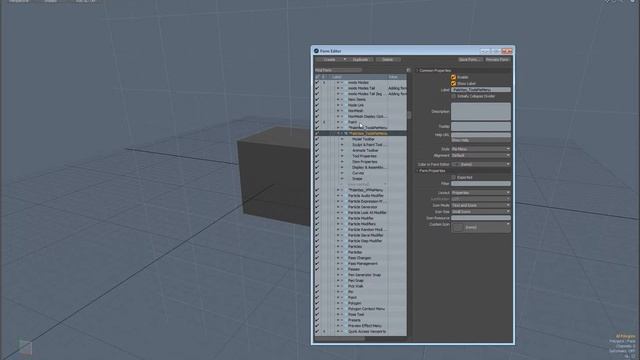This screenshot has height=360, width=640.
Task: Click the row icon left of Animate Toolbar
Action: pyautogui.click(x=342, y=150)
